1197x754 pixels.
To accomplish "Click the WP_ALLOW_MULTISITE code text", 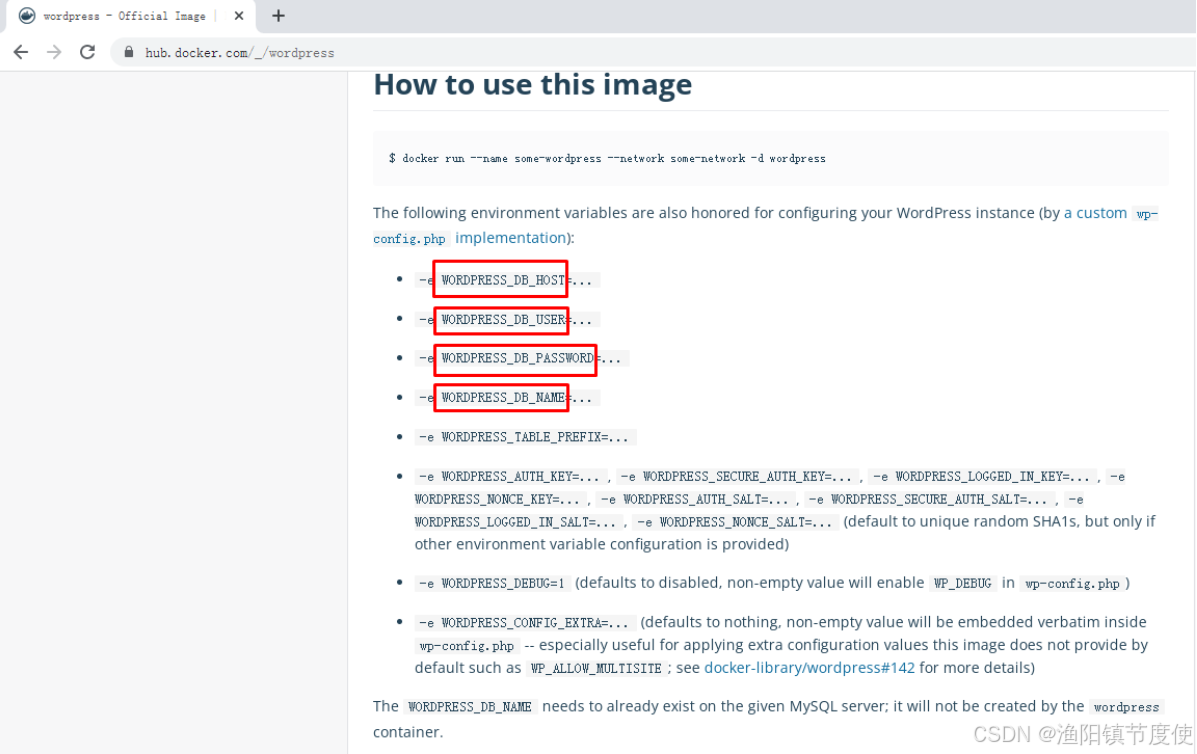I will 595,669.
